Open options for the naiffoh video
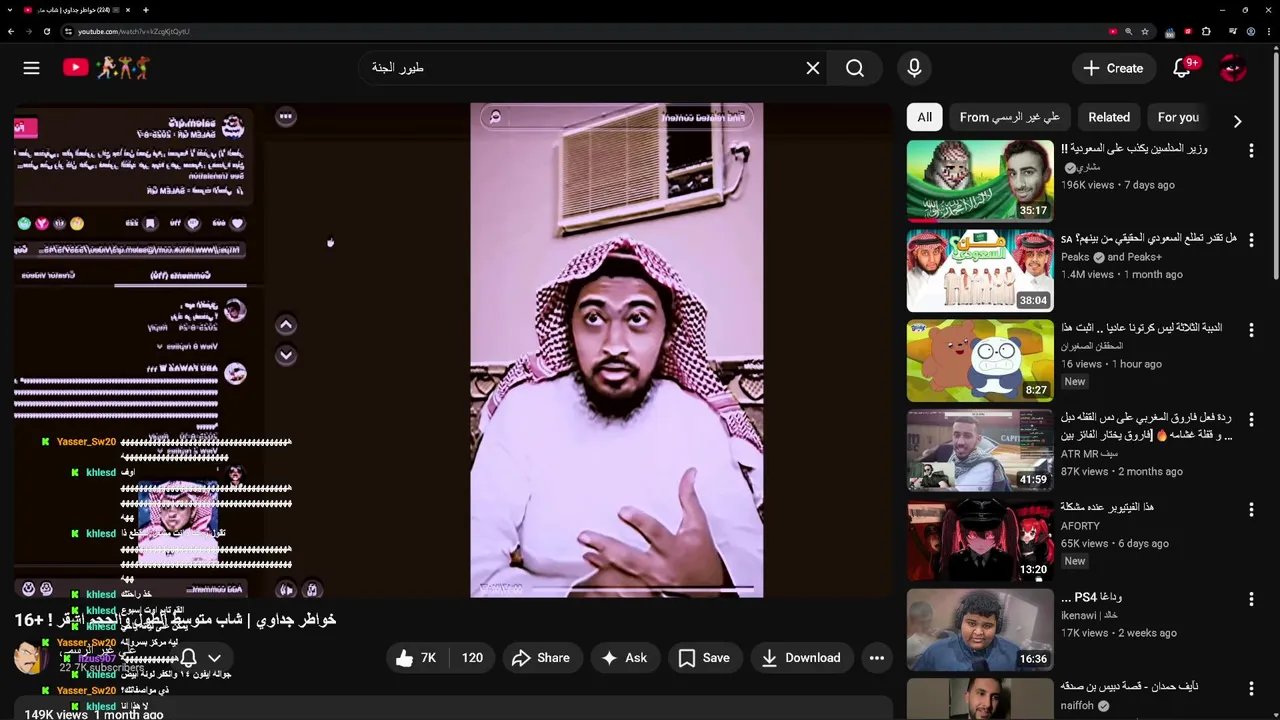The image size is (1280, 720). 1251,688
